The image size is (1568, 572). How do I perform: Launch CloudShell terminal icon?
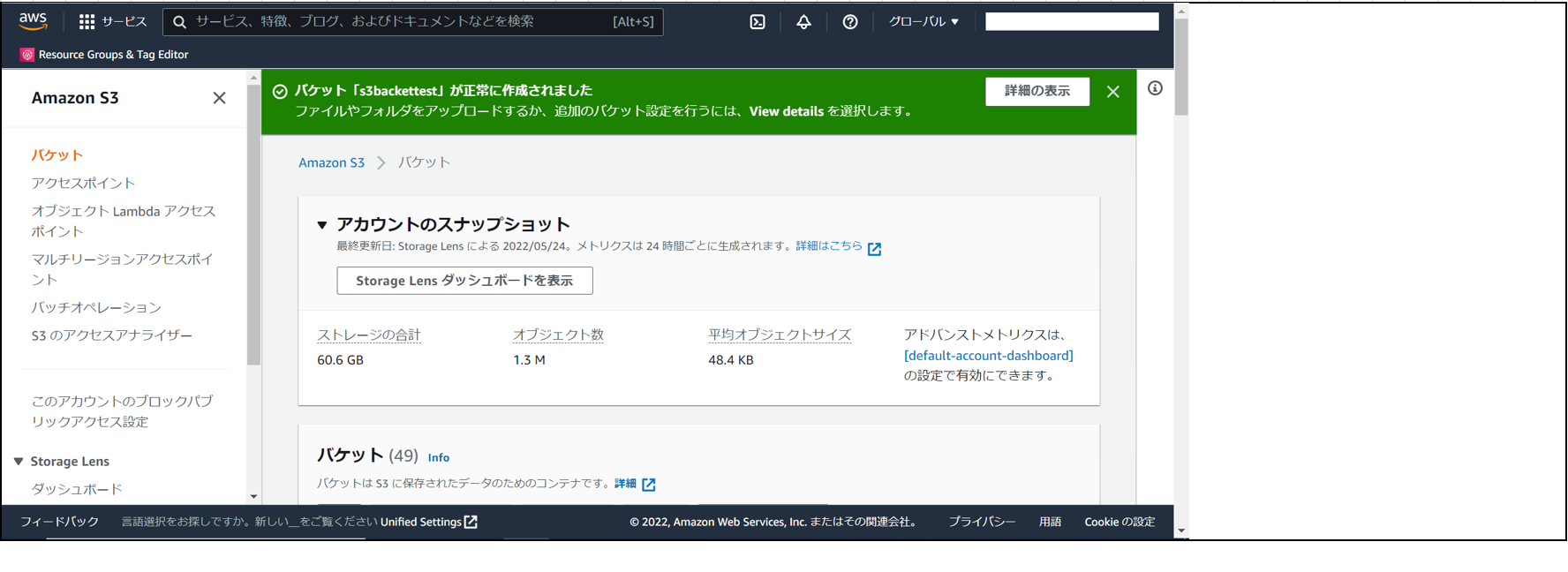[758, 22]
